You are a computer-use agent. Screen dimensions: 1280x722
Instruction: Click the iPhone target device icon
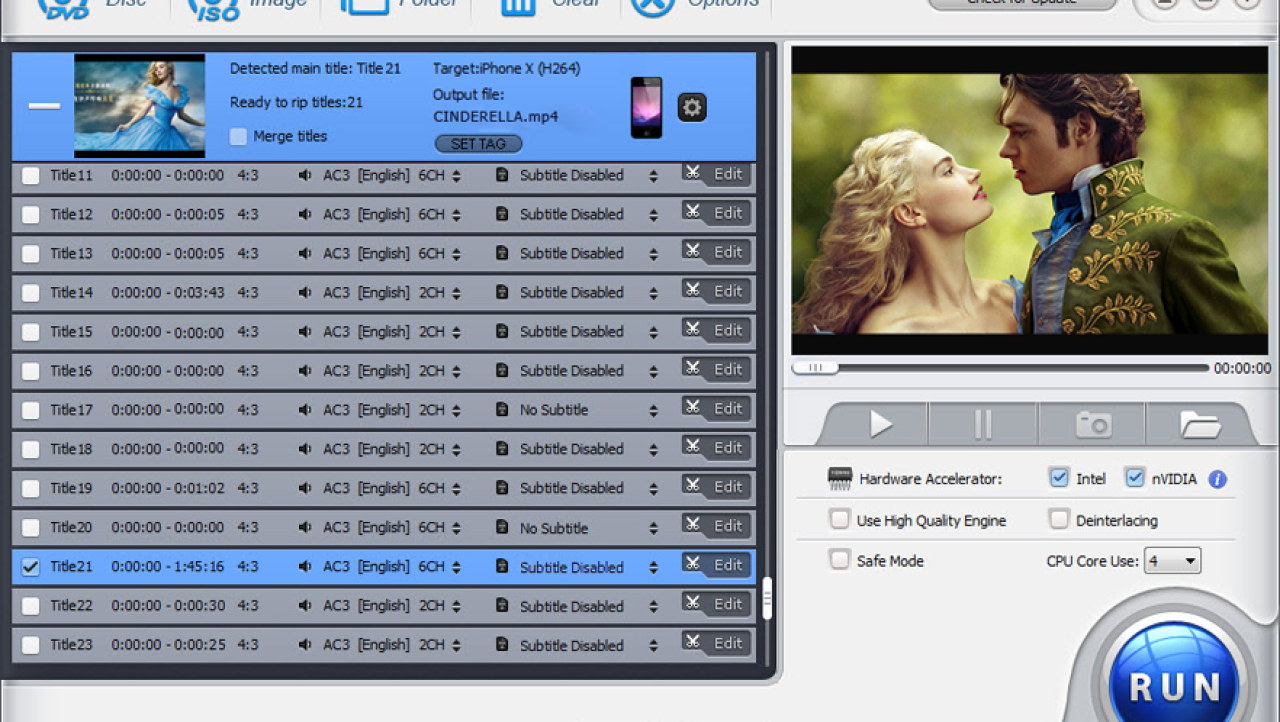[x=646, y=107]
